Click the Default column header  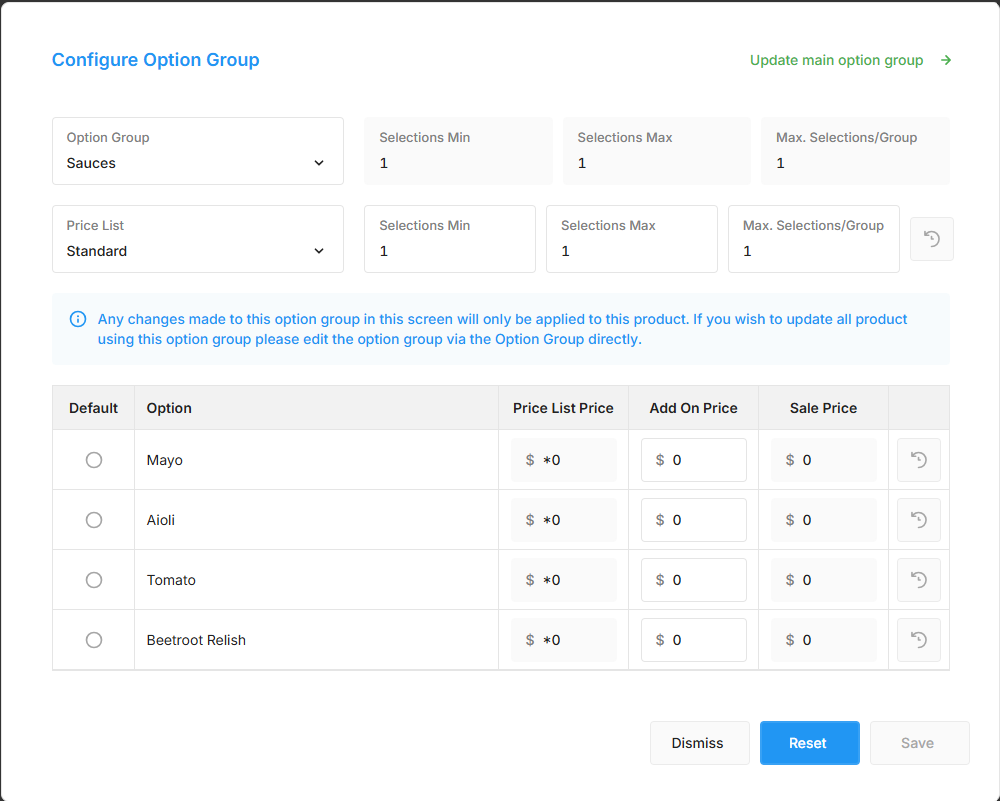tap(93, 408)
